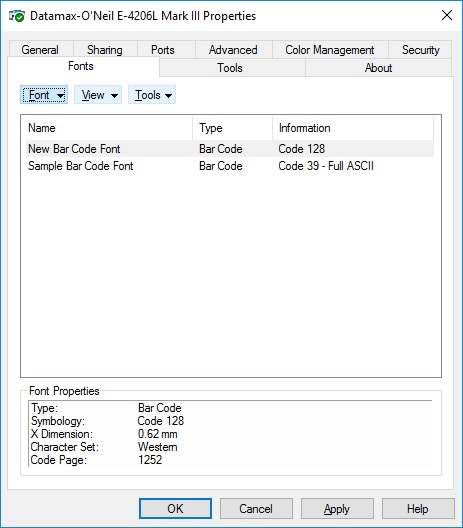Select the New Bar Code Font row
The width and height of the screenshot is (463, 528).
point(230,149)
